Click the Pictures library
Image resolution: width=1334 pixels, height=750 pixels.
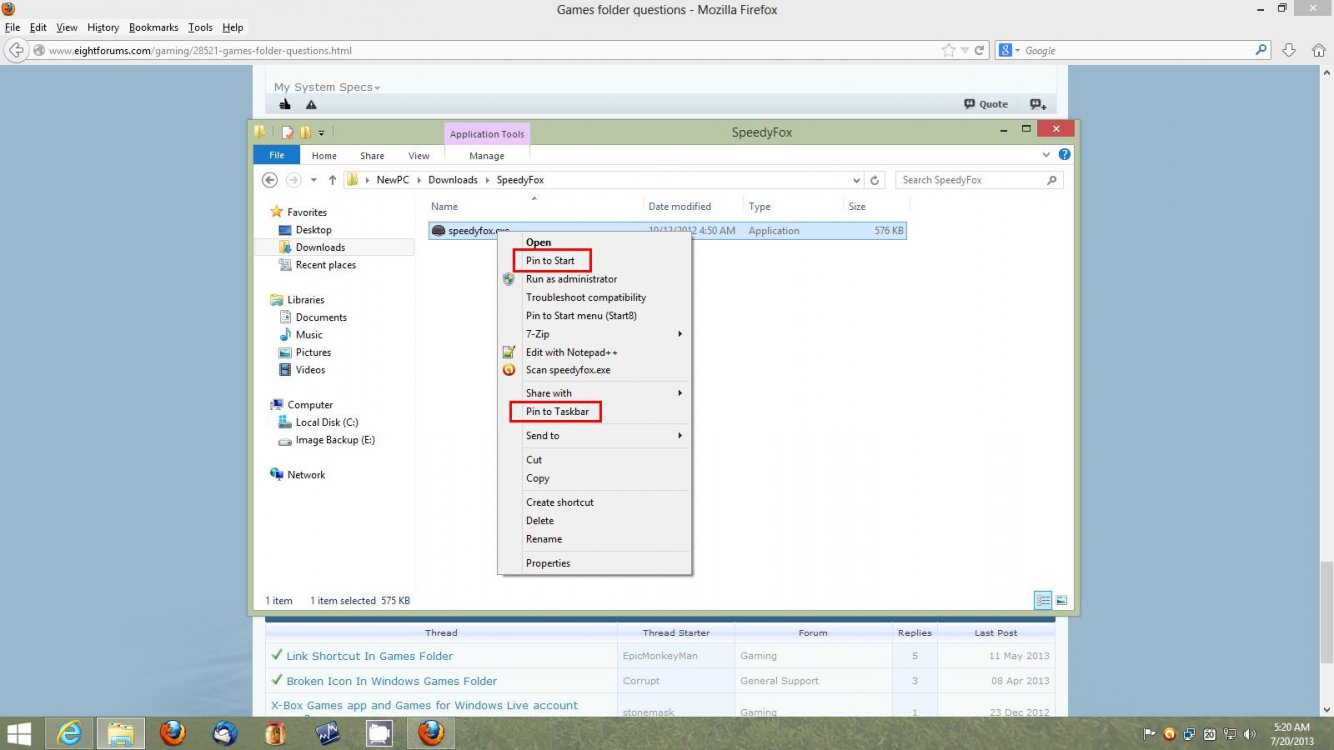[313, 352]
